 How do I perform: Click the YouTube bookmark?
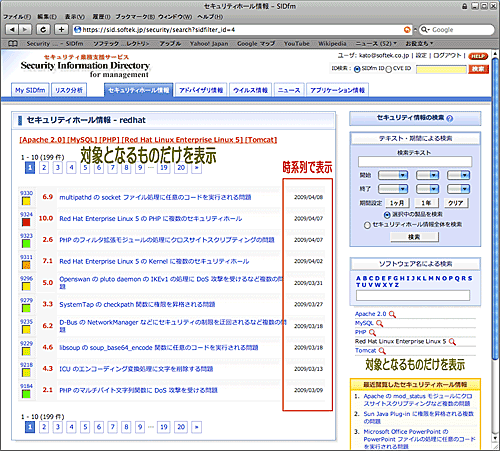pyautogui.click(x=296, y=44)
